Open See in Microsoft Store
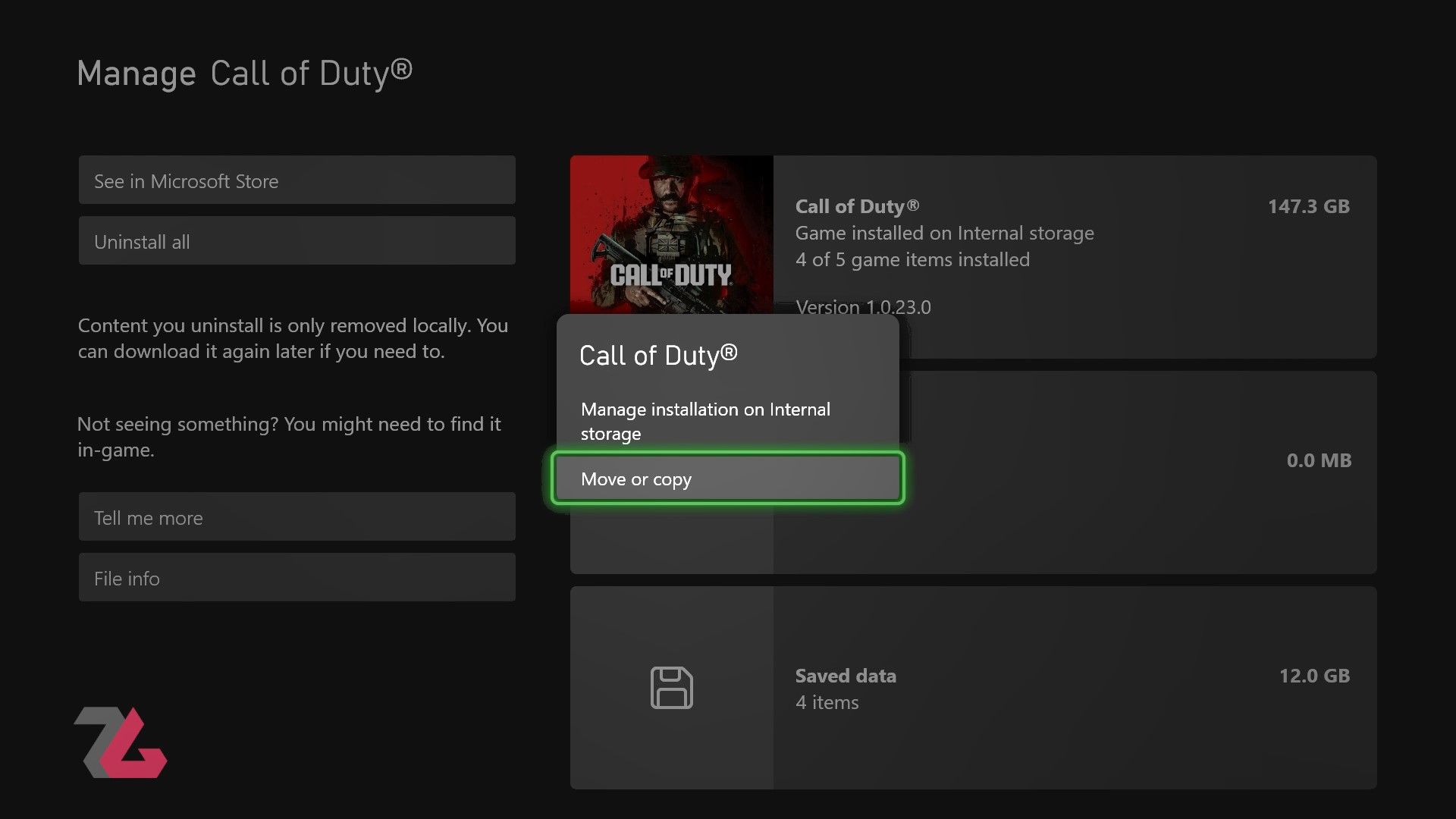Image resolution: width=1456 pixels, height=819 pixels. coord(297,180)
